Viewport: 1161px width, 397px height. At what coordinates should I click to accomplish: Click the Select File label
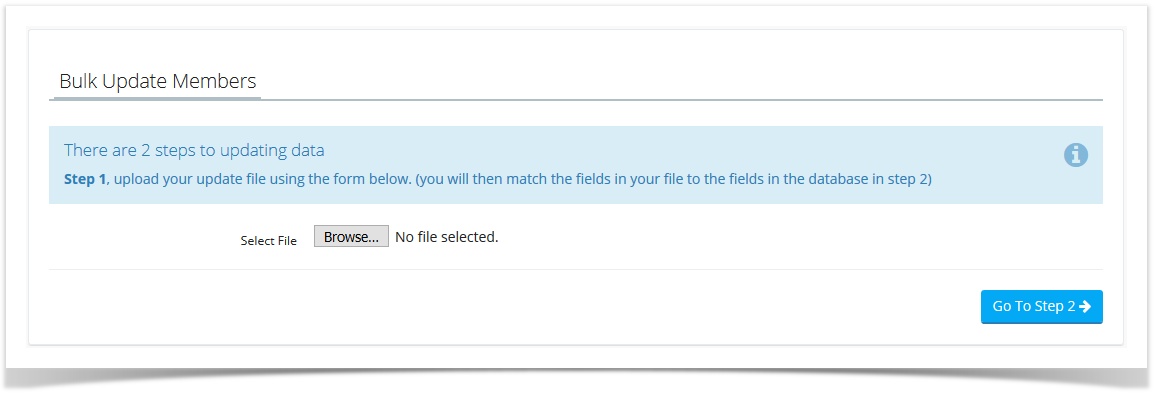(x=268, y=241)
